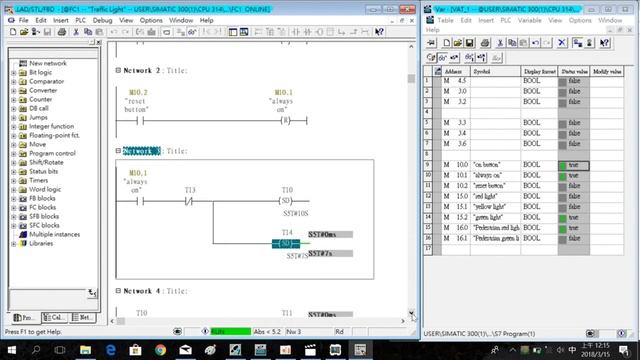Click the vertical scrollbar thumb in ladder editor
The height and width of the screenshot is (360, 640).
pos(411,78)
